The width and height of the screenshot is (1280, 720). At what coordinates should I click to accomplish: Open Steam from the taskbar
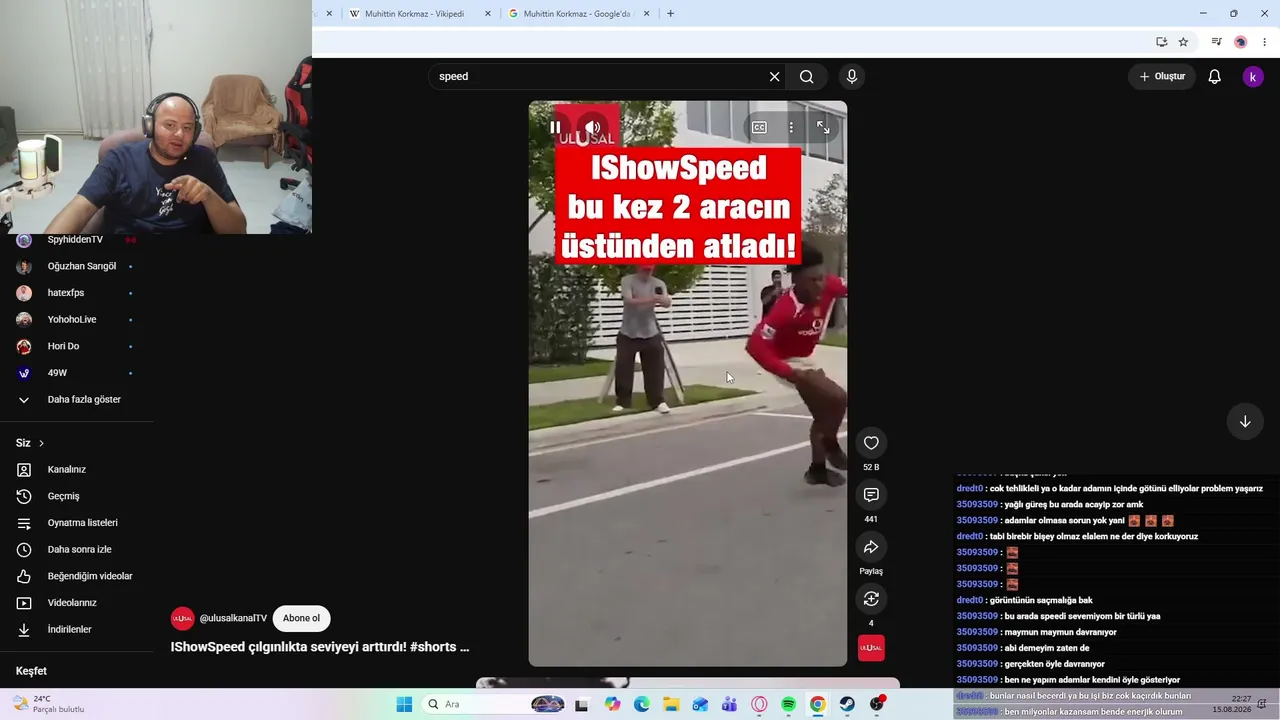847,704
